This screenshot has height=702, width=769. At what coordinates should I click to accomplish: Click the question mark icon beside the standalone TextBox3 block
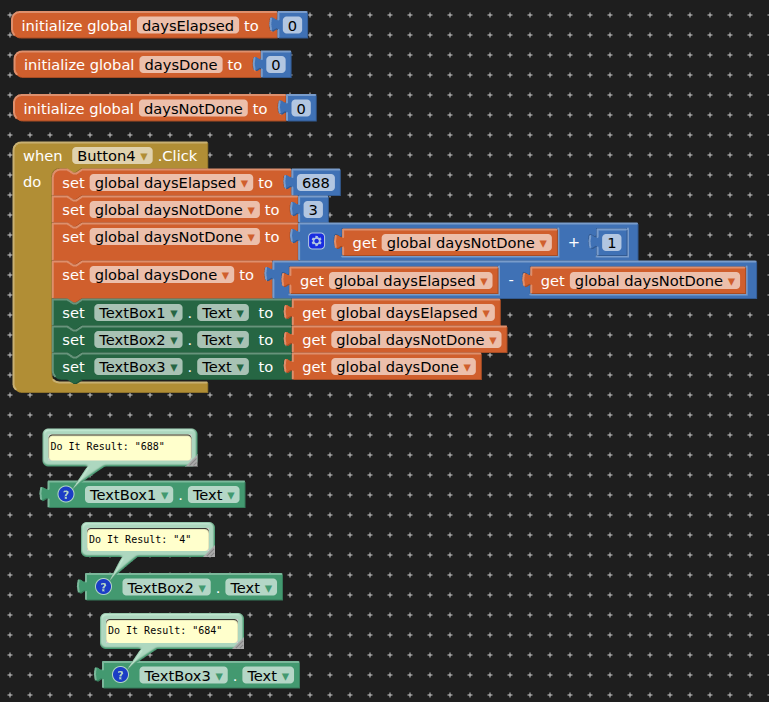click(121, 675)
